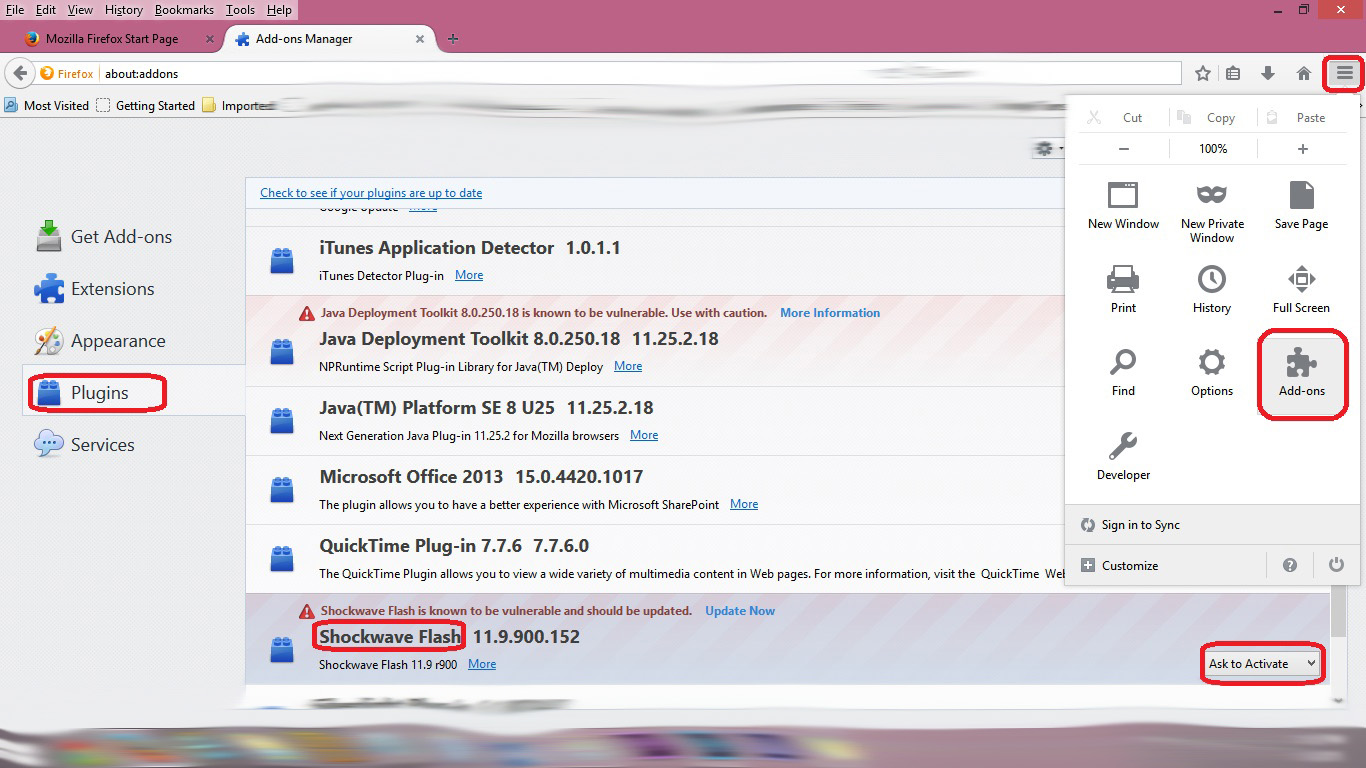Click More link for Microsoft Office 2013

pyautogui.click(x=744, y=504)
